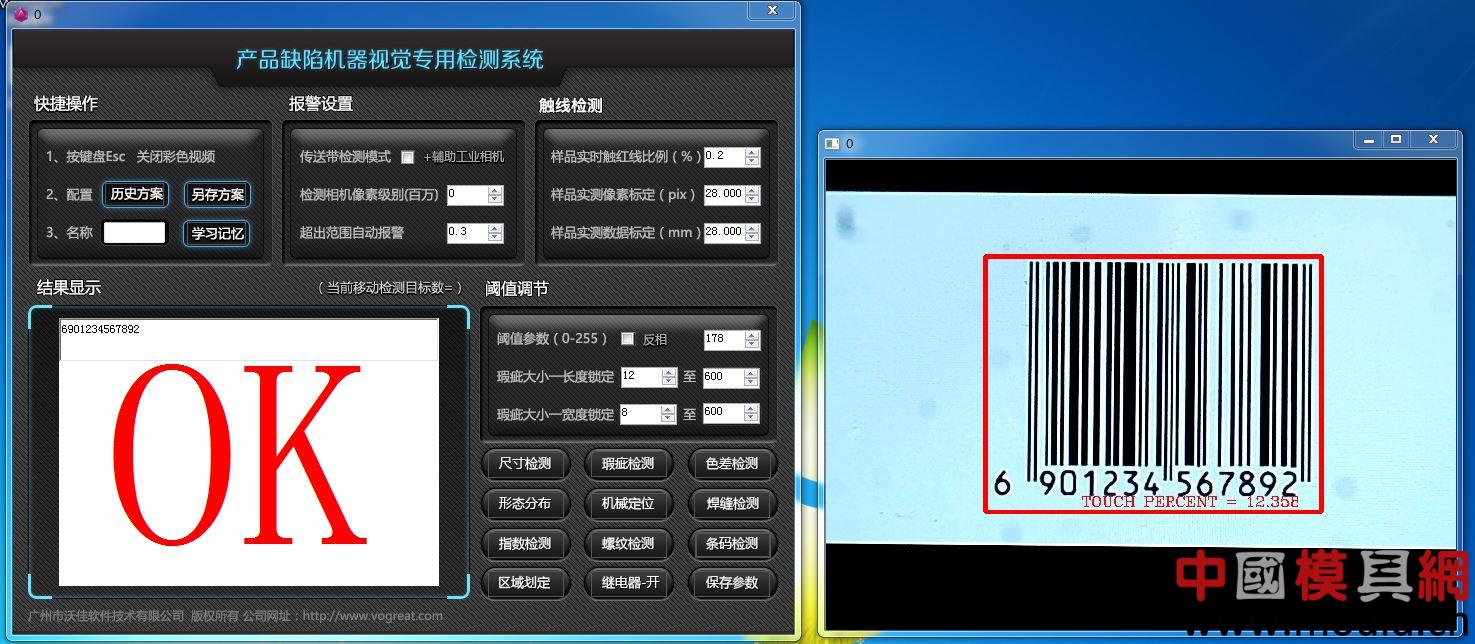1475x644 pixels.
Task: Click the 当前移动检测目标数 label
Action: click(x=391, y=288)
